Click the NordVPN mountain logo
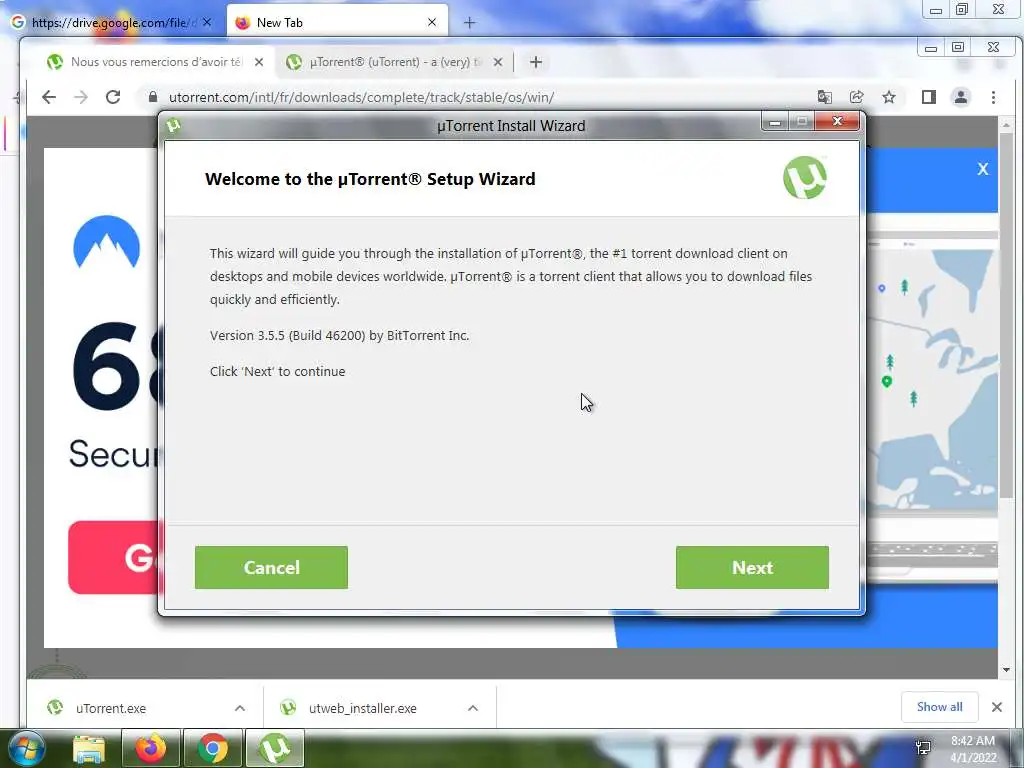 point(106,242)
